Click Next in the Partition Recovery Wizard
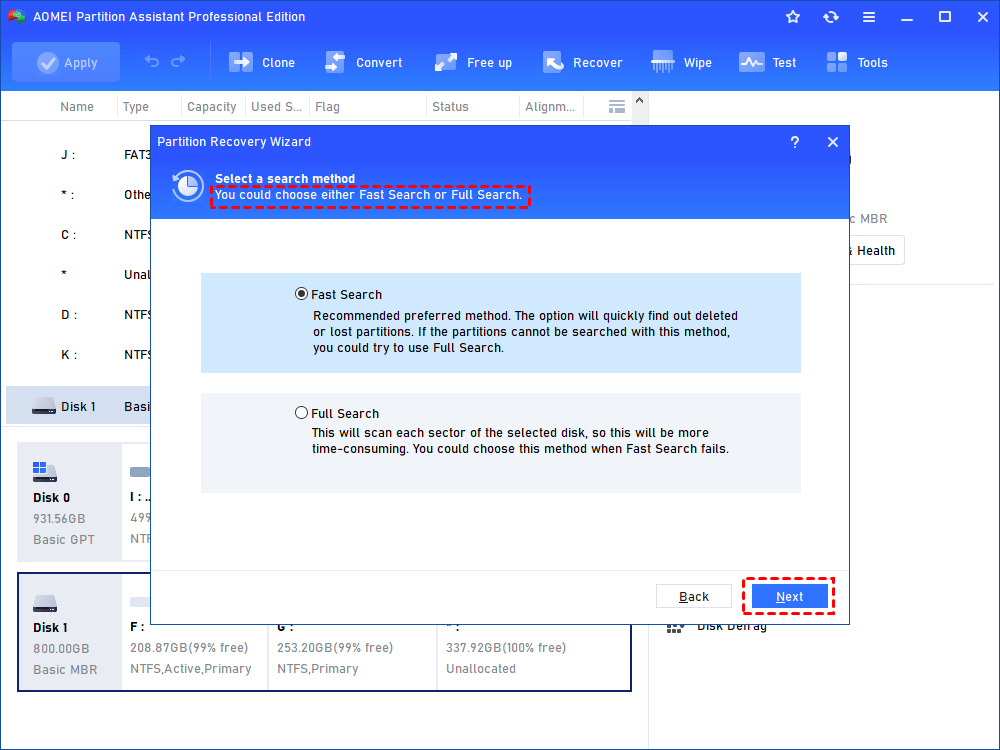This screenshot has height=750, width=1000. coord(789,595)
